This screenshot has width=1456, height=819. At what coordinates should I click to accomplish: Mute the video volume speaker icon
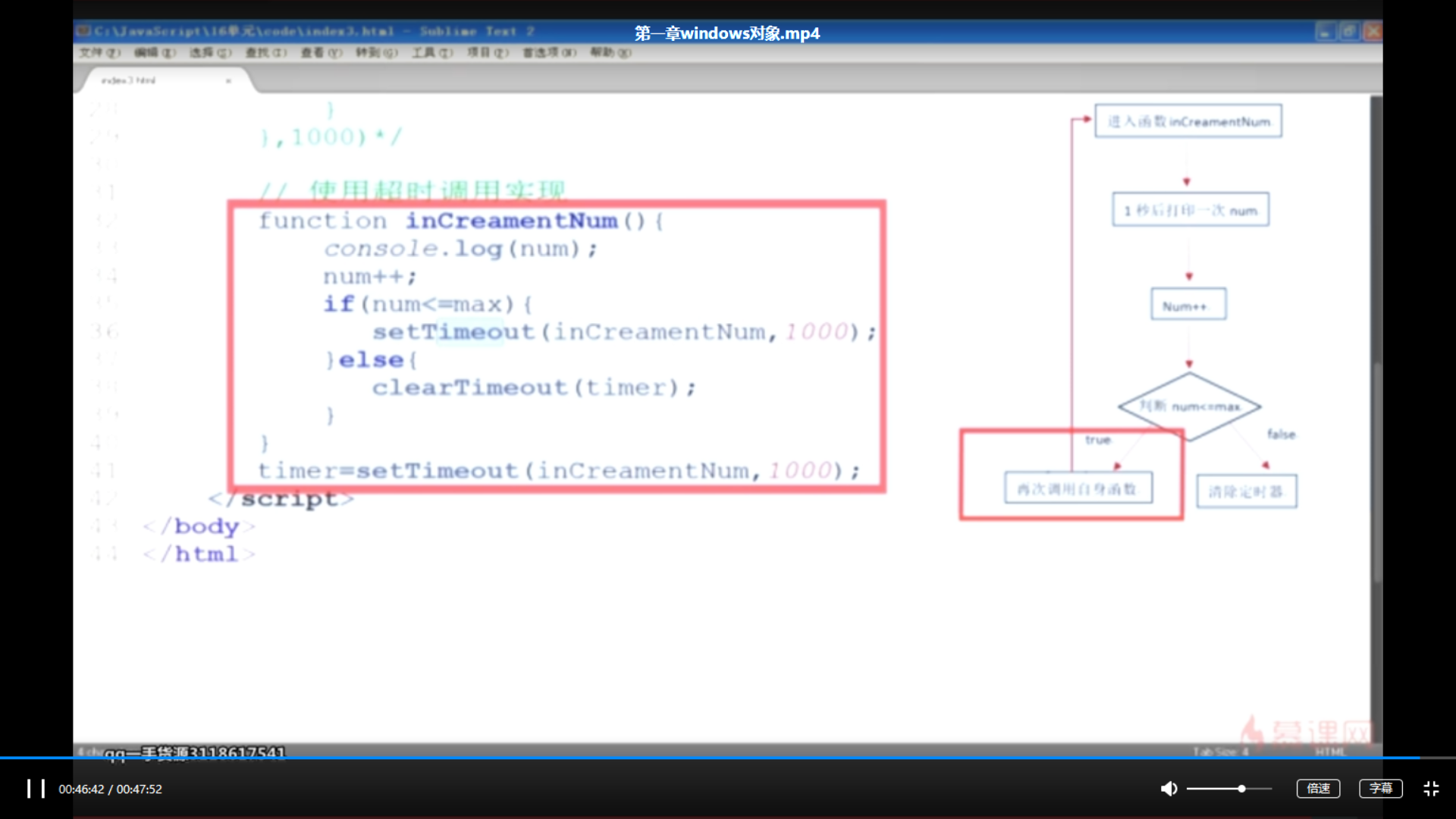coord(1169,789)
